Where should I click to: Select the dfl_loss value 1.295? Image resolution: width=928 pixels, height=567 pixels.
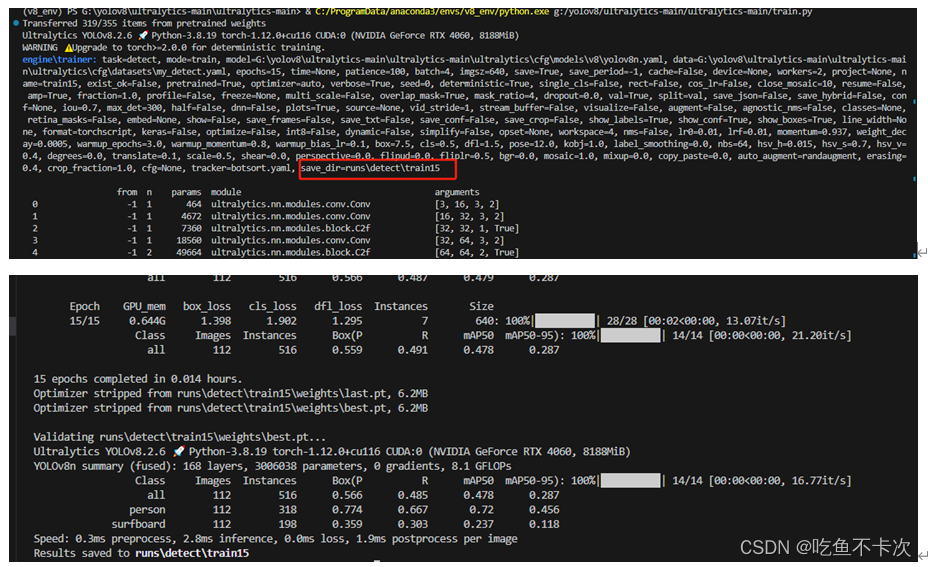pos(347,321)
